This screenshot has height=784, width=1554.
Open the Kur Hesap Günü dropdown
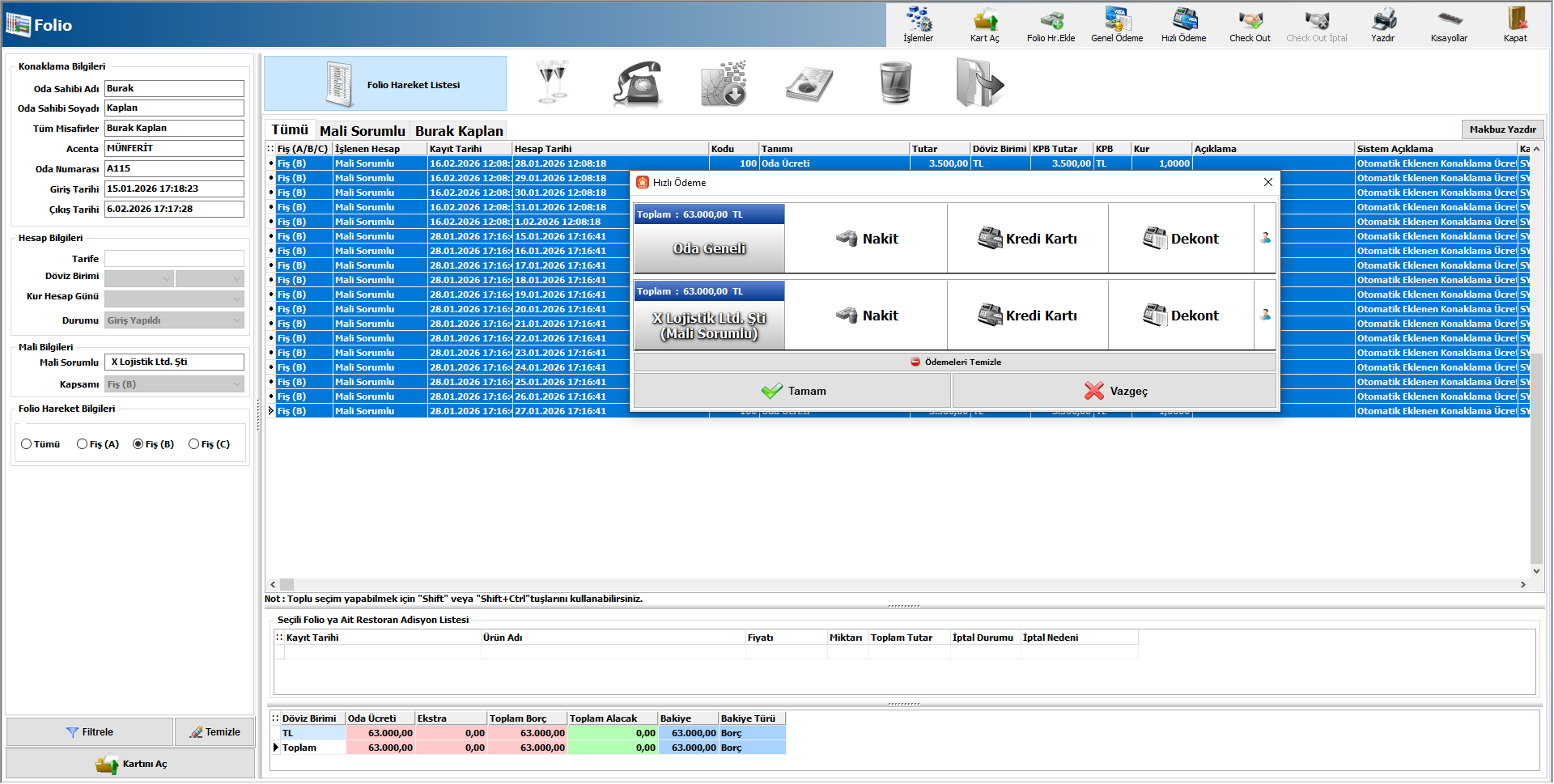pyautogui.click(x=237, y=299)
